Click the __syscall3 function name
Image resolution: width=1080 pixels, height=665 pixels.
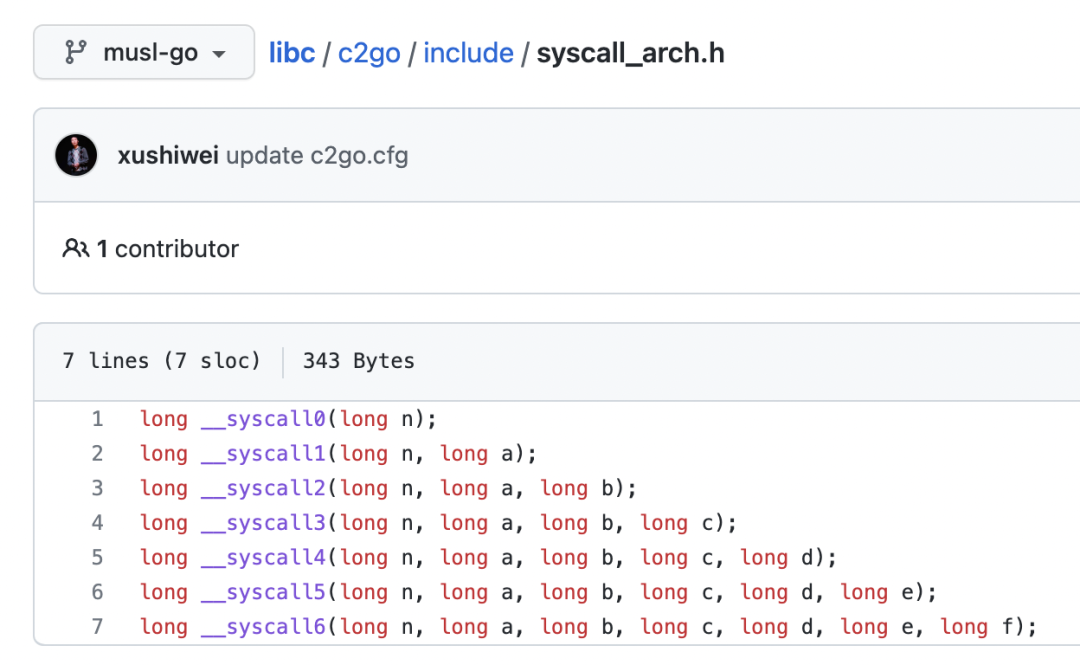click(x=263, y=522)
